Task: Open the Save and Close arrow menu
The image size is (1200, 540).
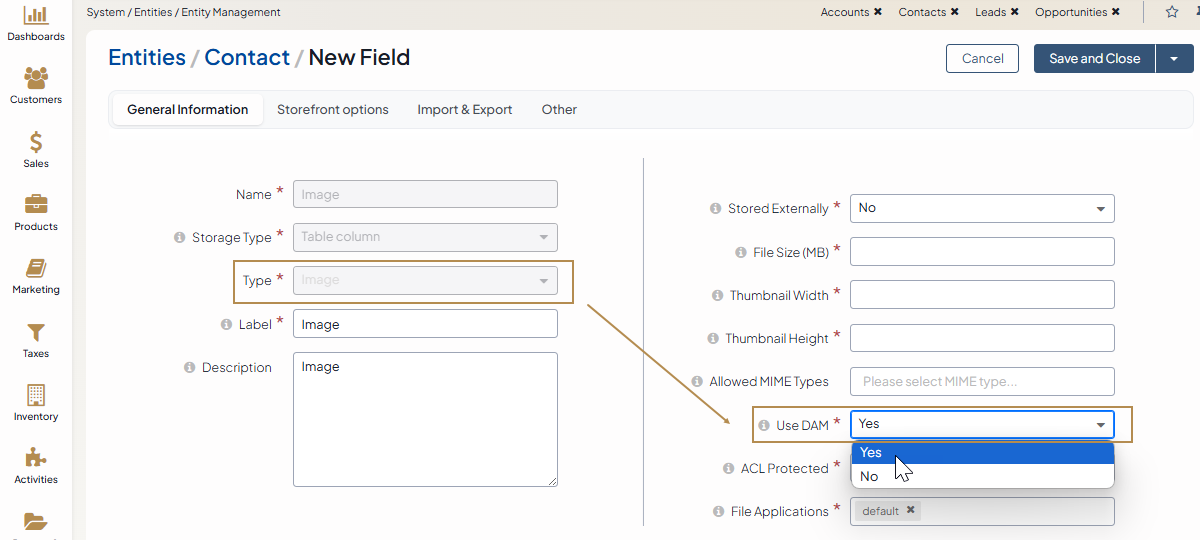Action: (1174, 59)
